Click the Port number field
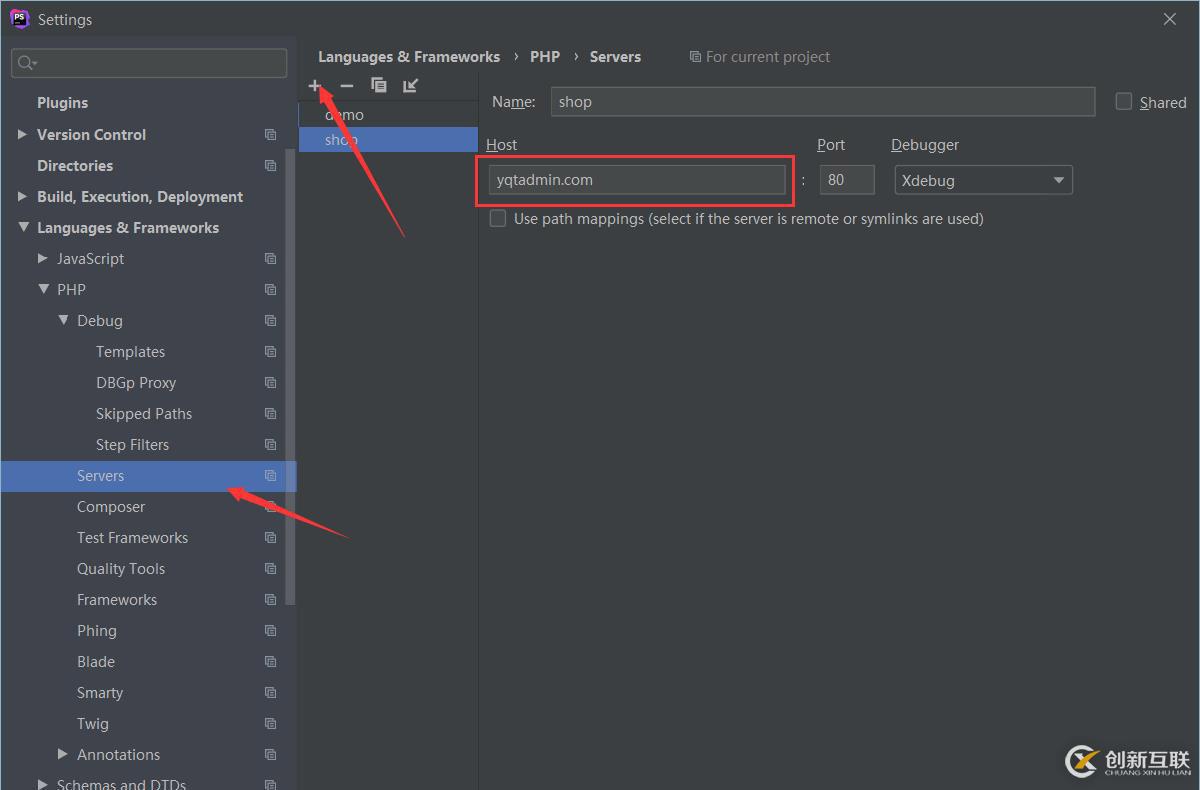 coord(847,180)
